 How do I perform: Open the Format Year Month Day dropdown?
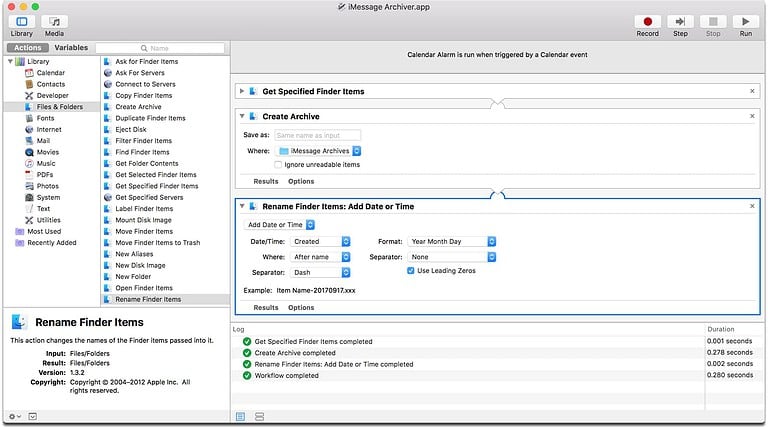click(452, 241)
